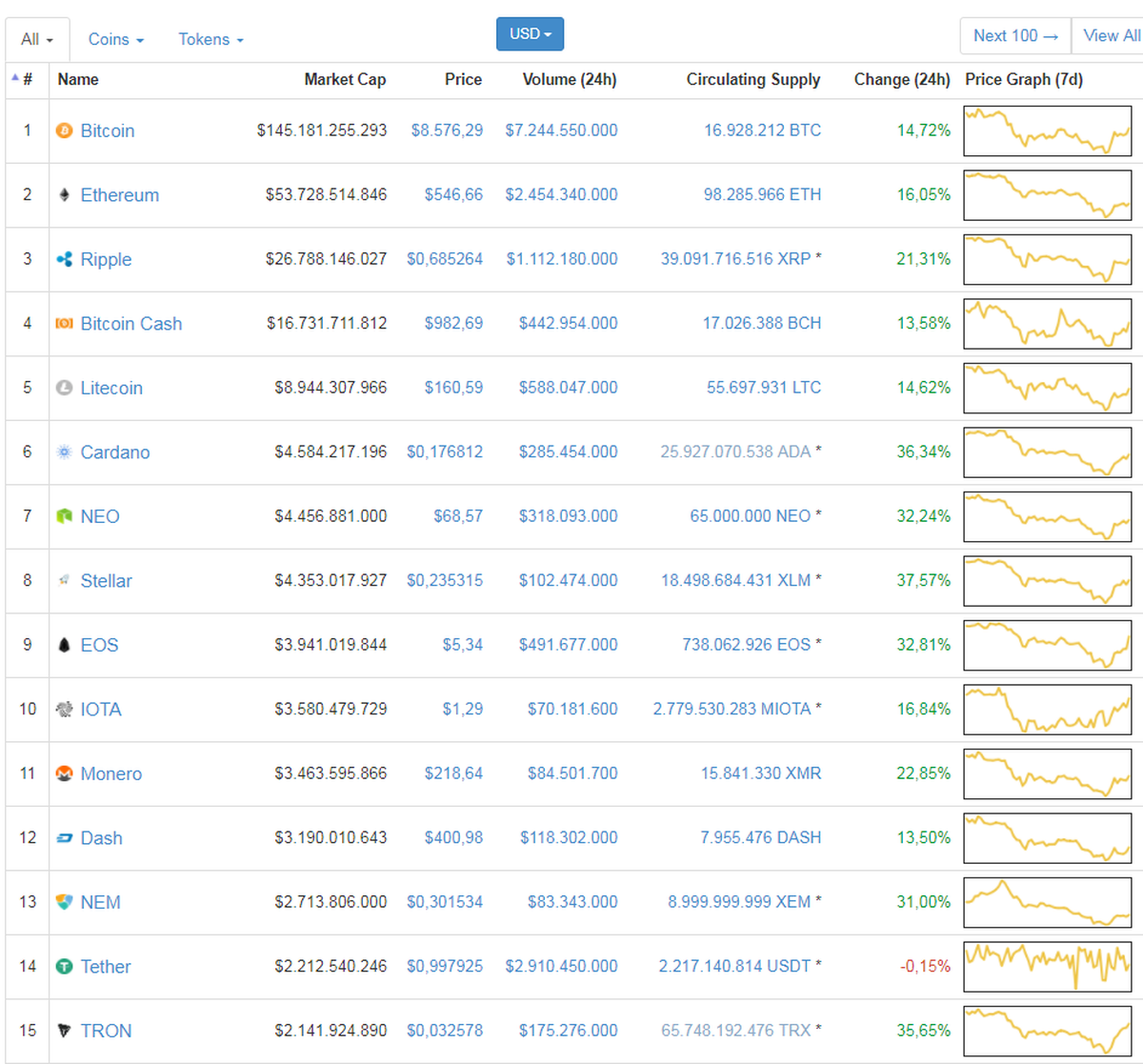The image size is (1143, 1064).
Task: Open the NEM name link
Action: (x=100, y=902)
